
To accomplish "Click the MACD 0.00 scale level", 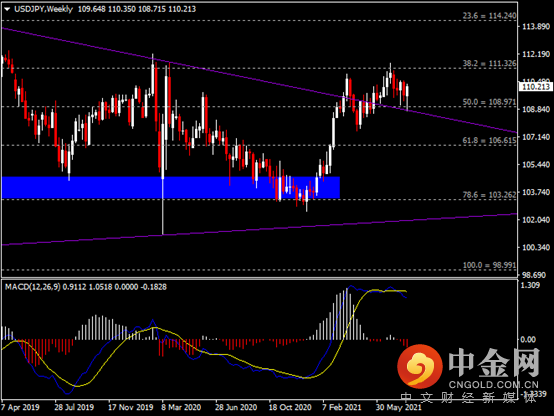I will point(528,339).
